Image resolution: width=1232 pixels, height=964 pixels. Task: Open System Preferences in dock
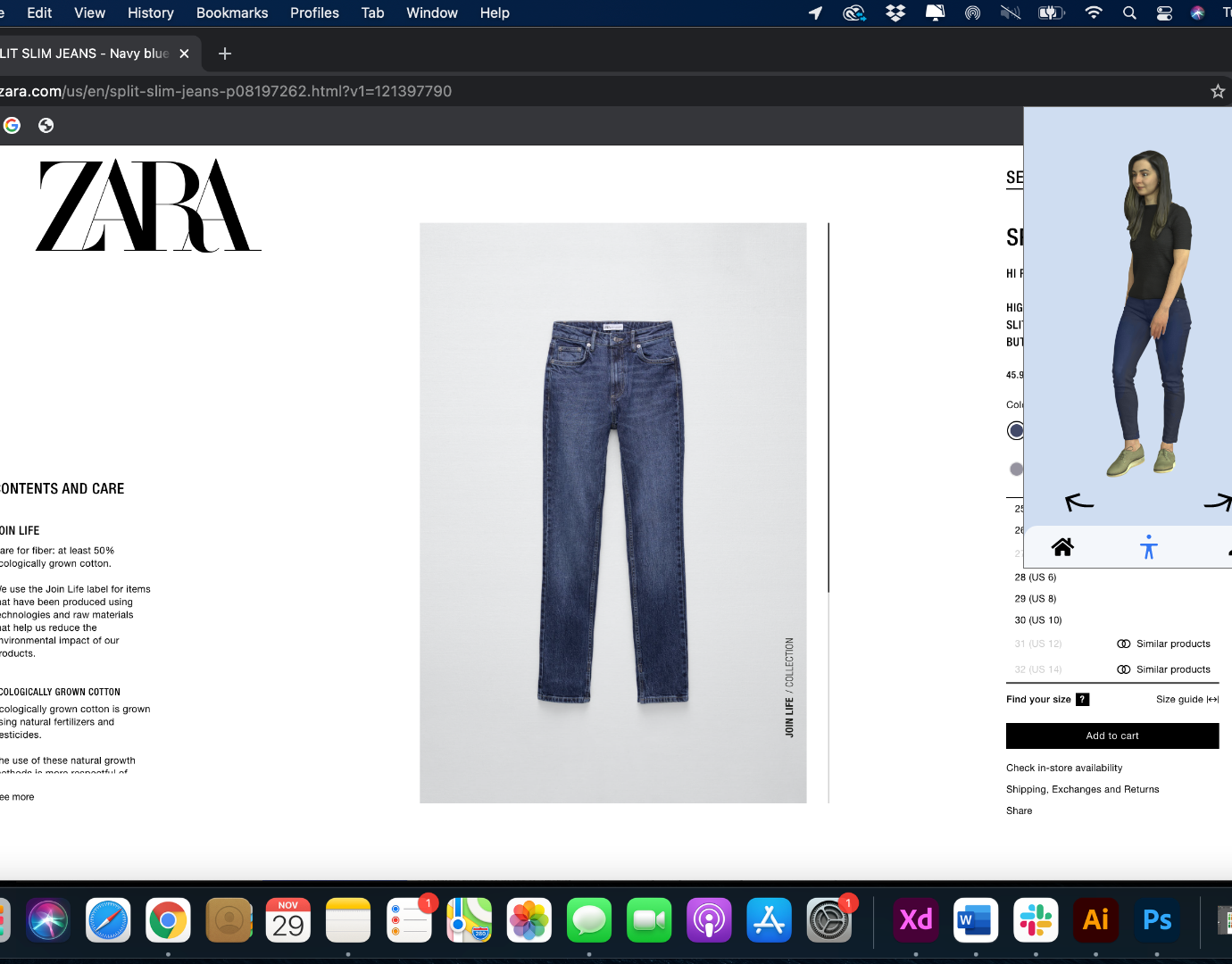pos(829,920)
